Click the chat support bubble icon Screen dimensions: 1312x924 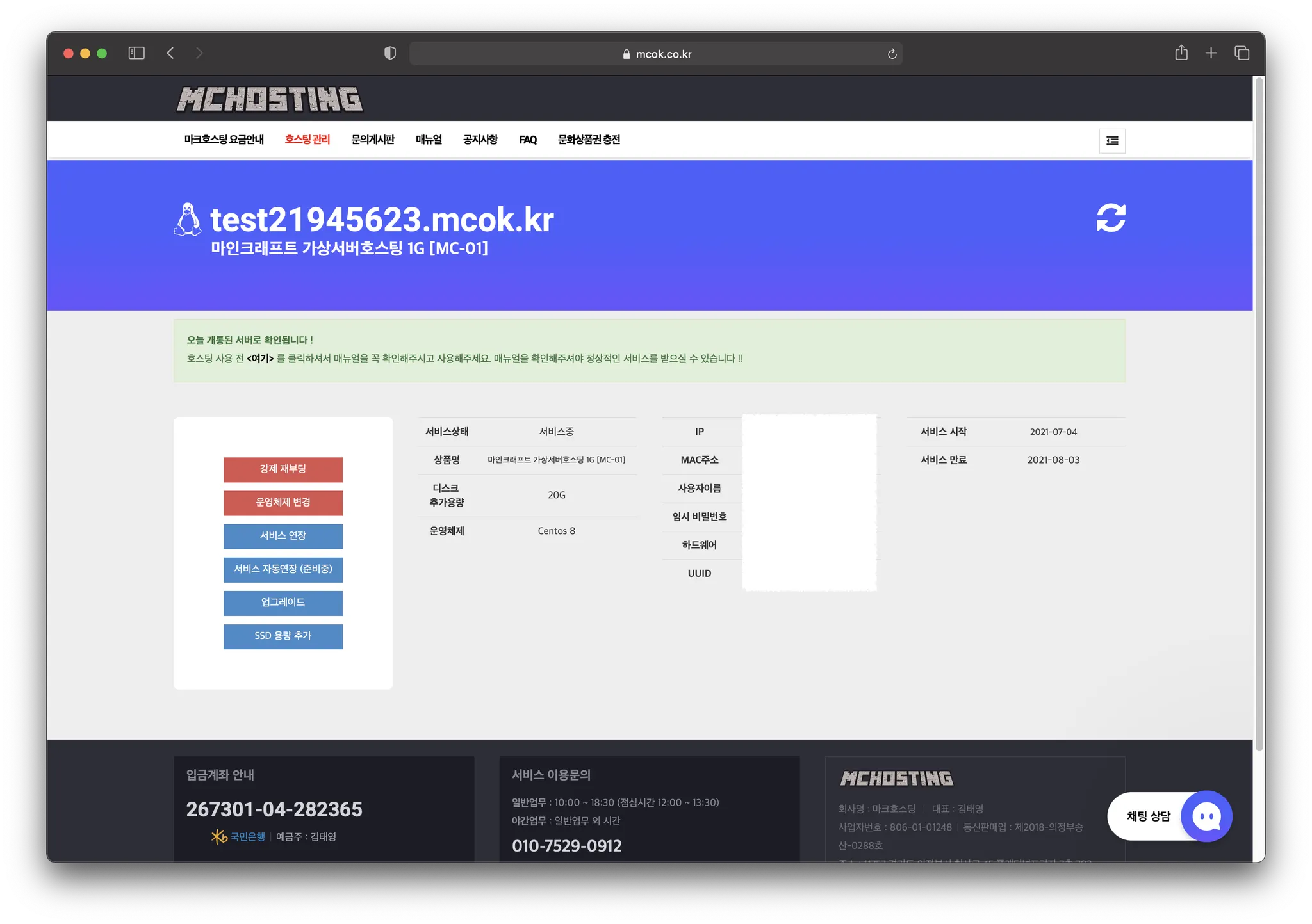point(1206,816)
